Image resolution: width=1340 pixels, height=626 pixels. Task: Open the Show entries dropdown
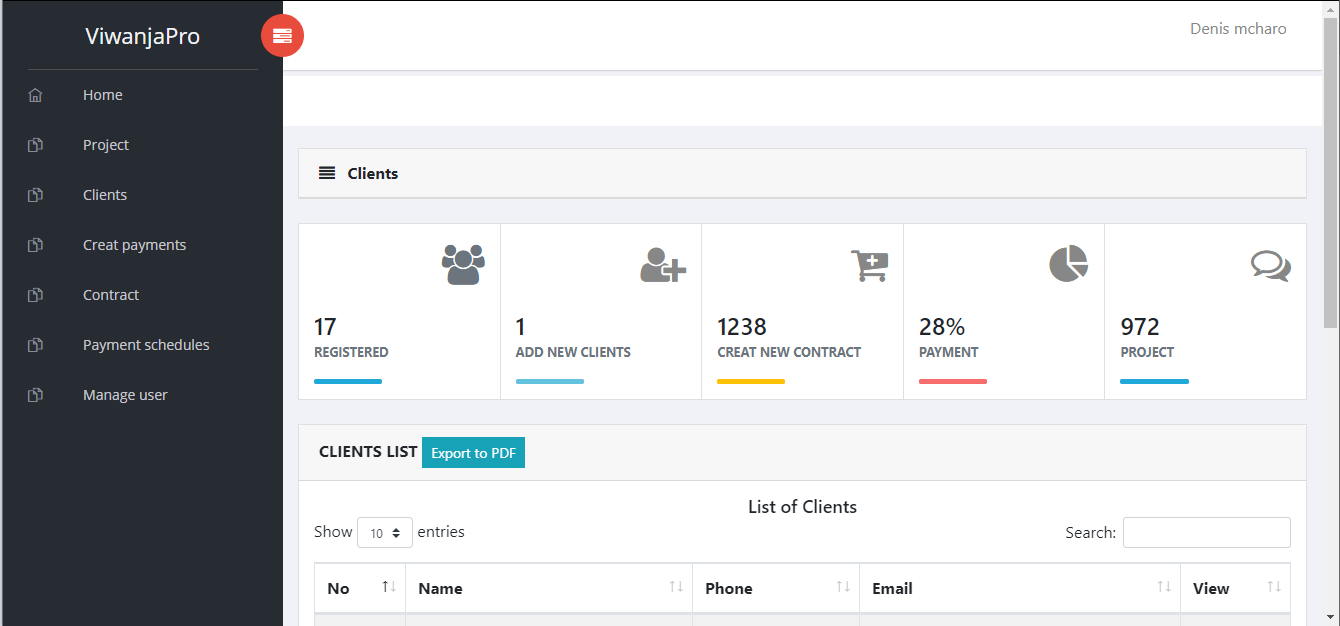click(385, 533)
